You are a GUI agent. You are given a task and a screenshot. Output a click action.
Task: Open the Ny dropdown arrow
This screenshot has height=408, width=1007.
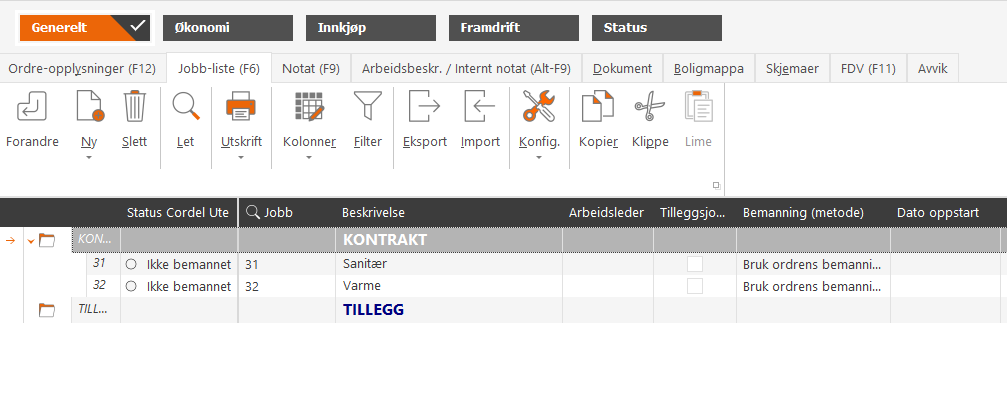(89, 157)
